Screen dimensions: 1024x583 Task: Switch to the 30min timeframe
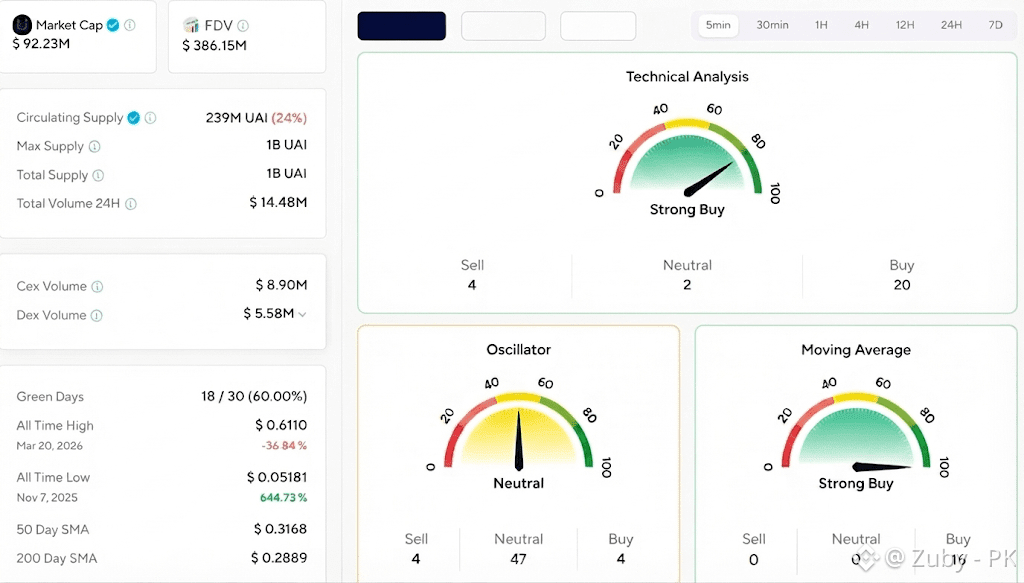[x=772, y=25]
